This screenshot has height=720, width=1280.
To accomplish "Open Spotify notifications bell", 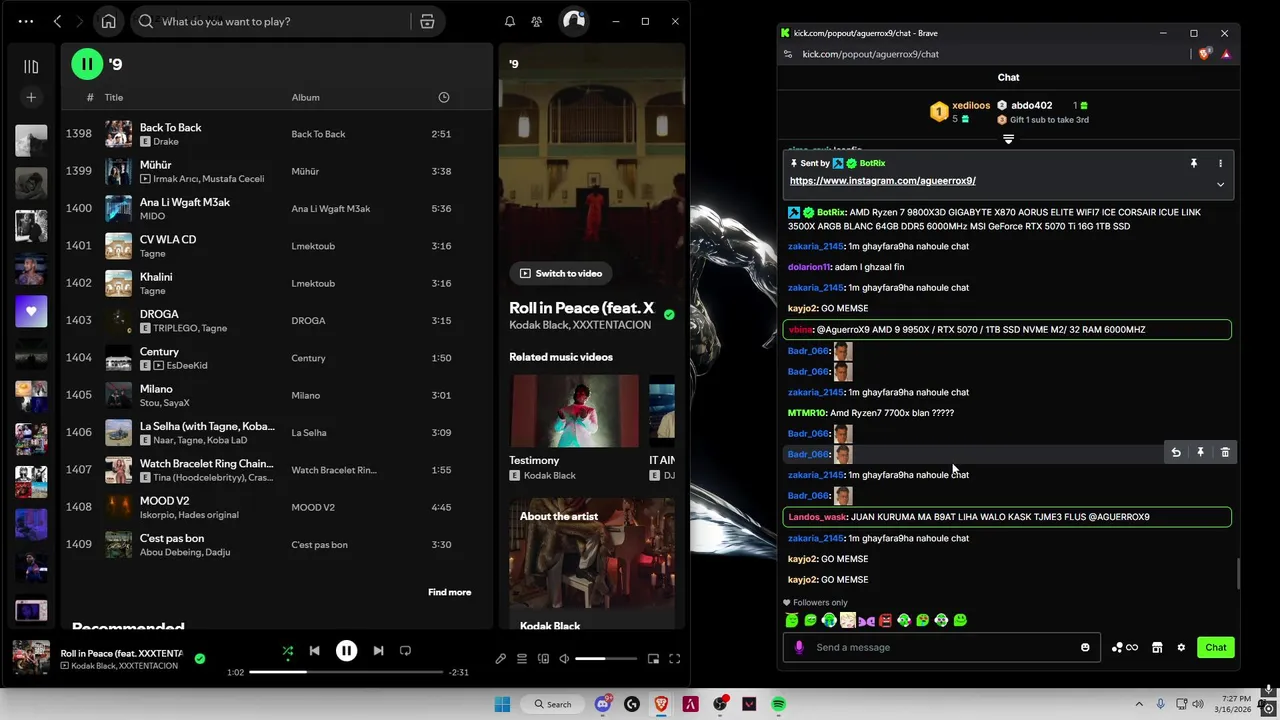I will coord(509,21).
